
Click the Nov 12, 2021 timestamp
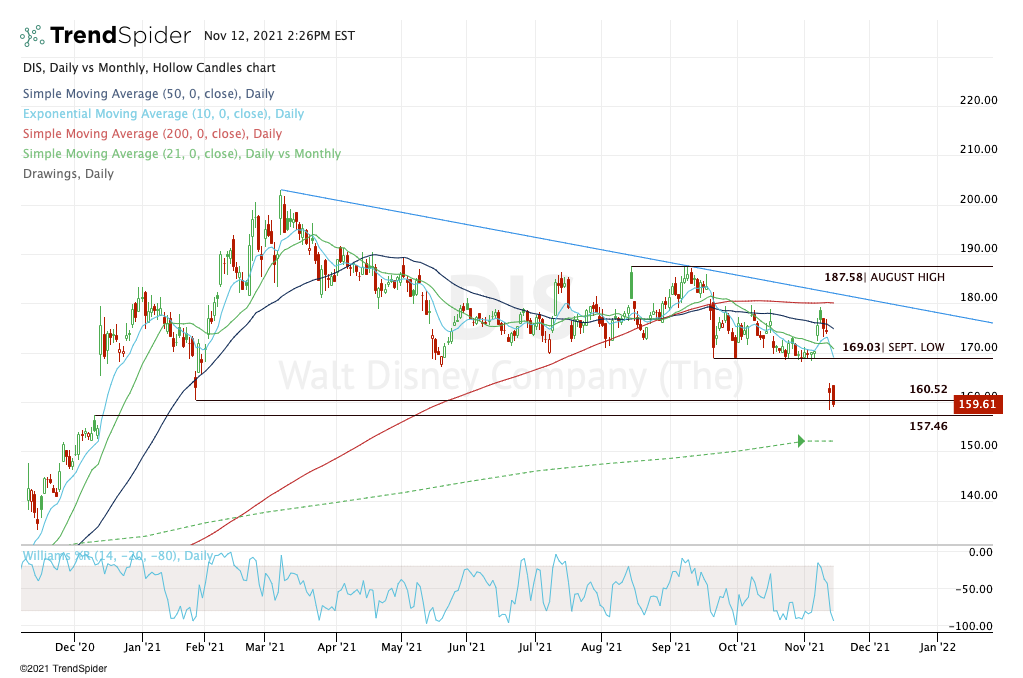pos(275,36)
